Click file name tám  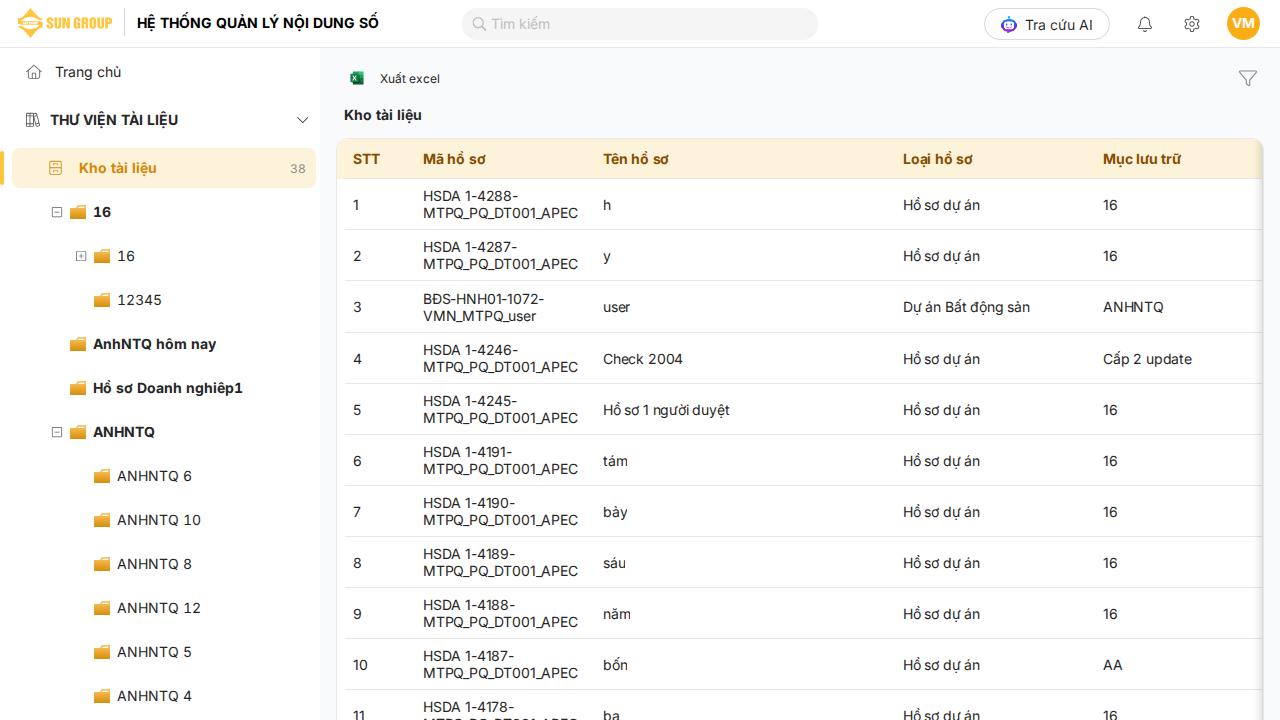615,461
